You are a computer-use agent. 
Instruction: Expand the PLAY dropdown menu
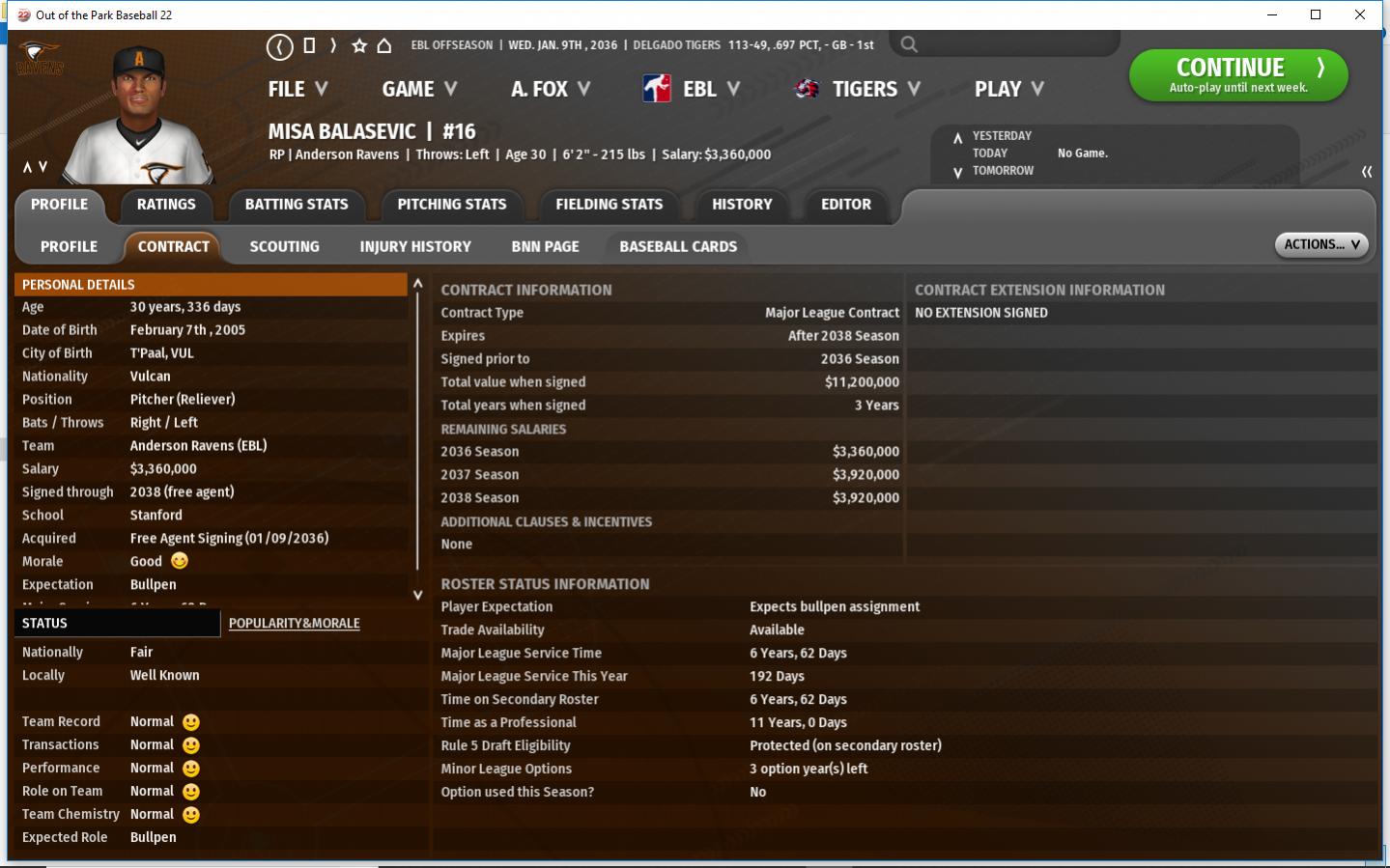(1008, 89)
